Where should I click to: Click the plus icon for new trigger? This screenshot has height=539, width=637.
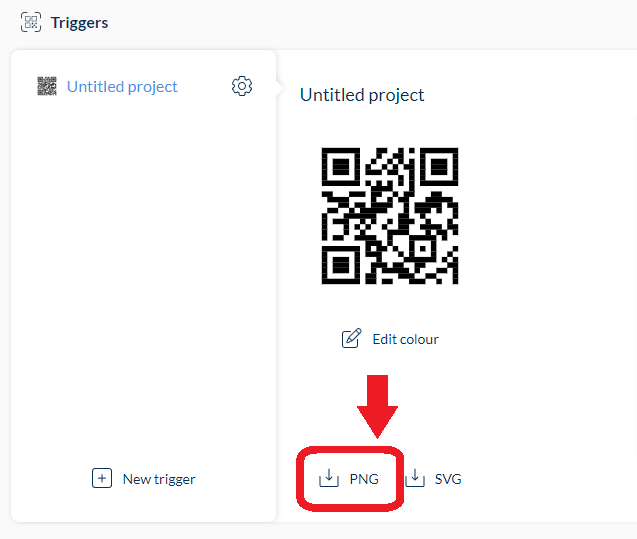pos(102,478)
